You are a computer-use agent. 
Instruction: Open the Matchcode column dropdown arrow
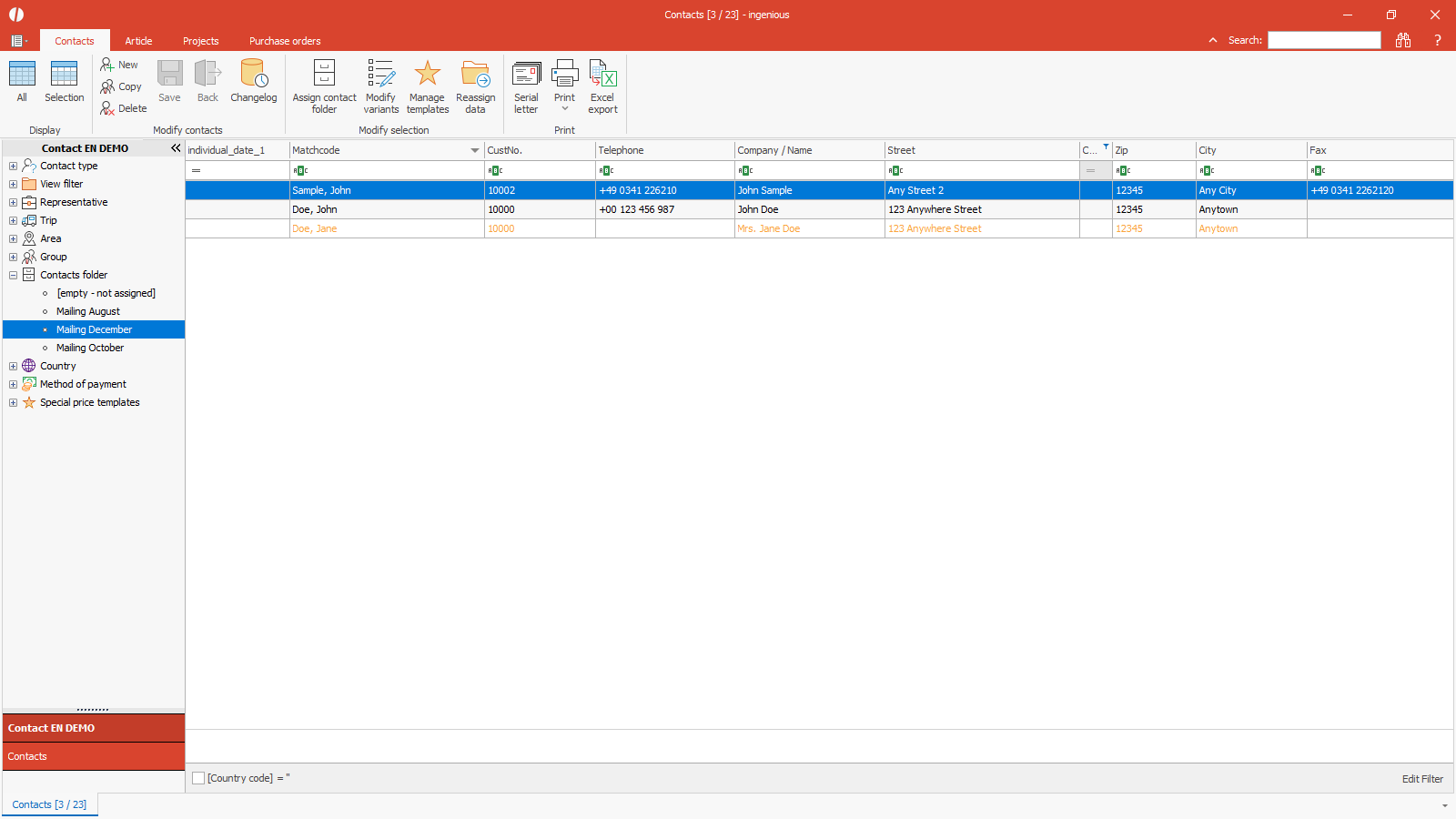pyautogui.click(x=474, y=151)
